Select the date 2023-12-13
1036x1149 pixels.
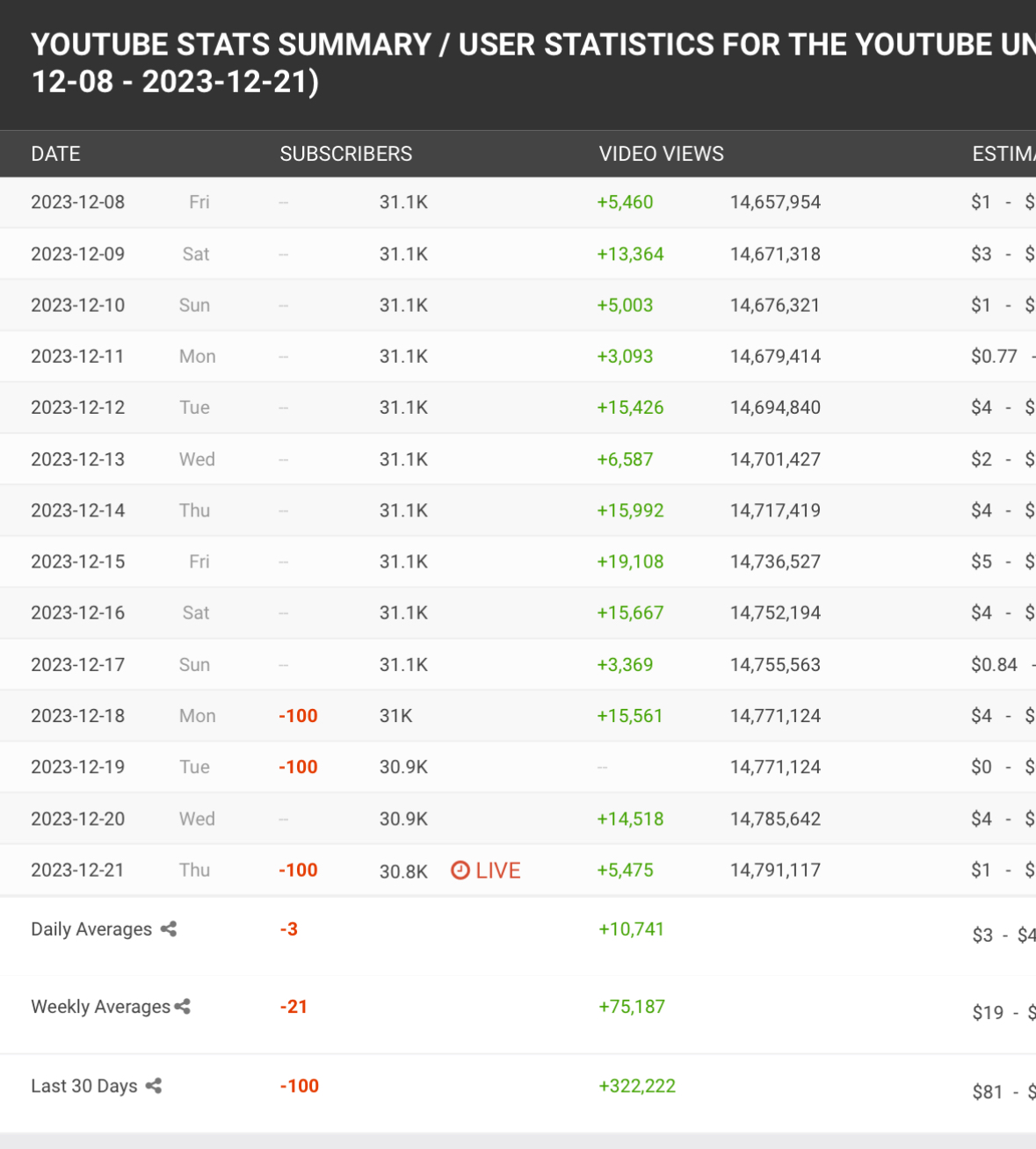78,459
